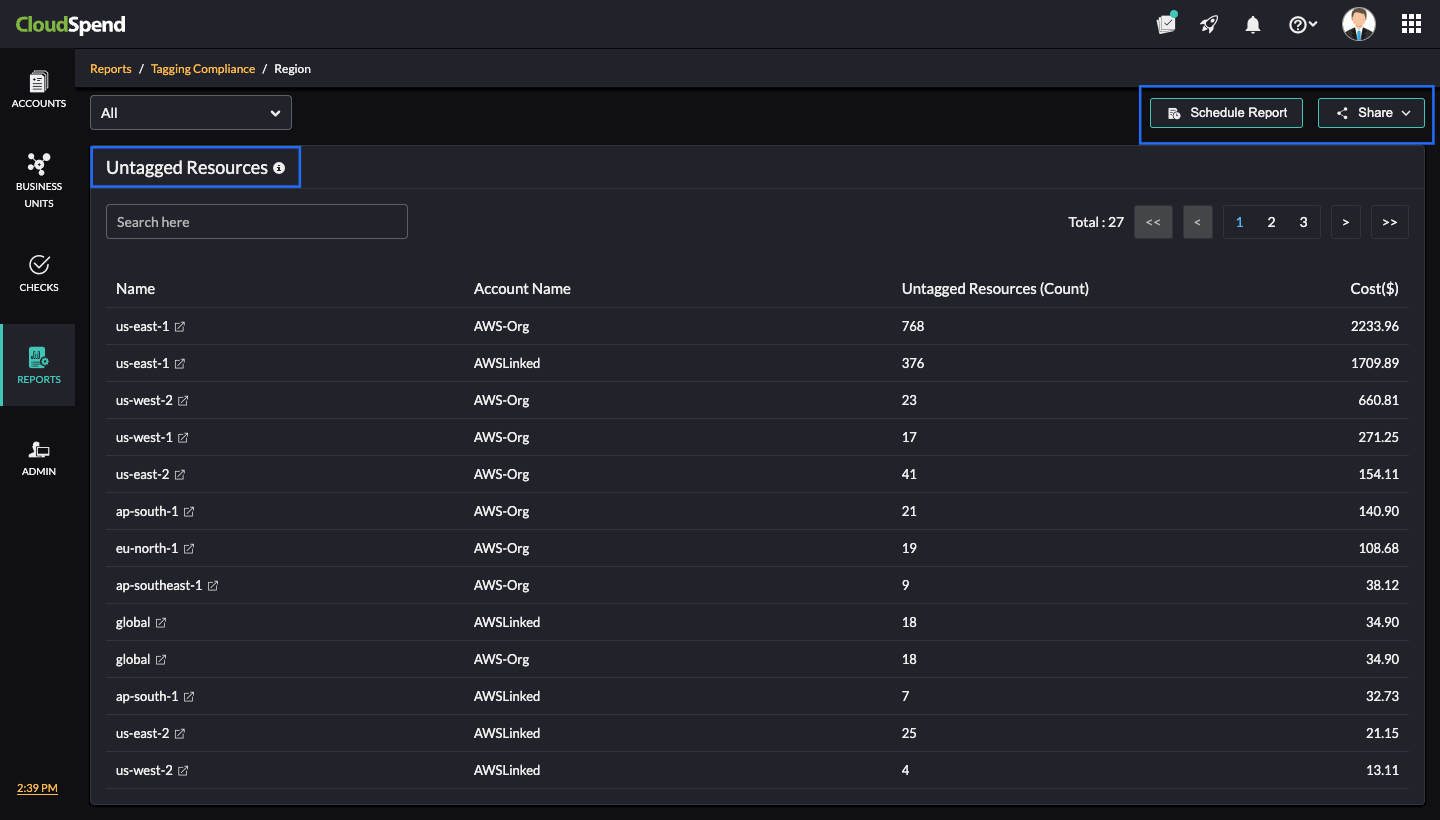
Task: Open the Share dropdown menu
Action: tap(1371, 113)
